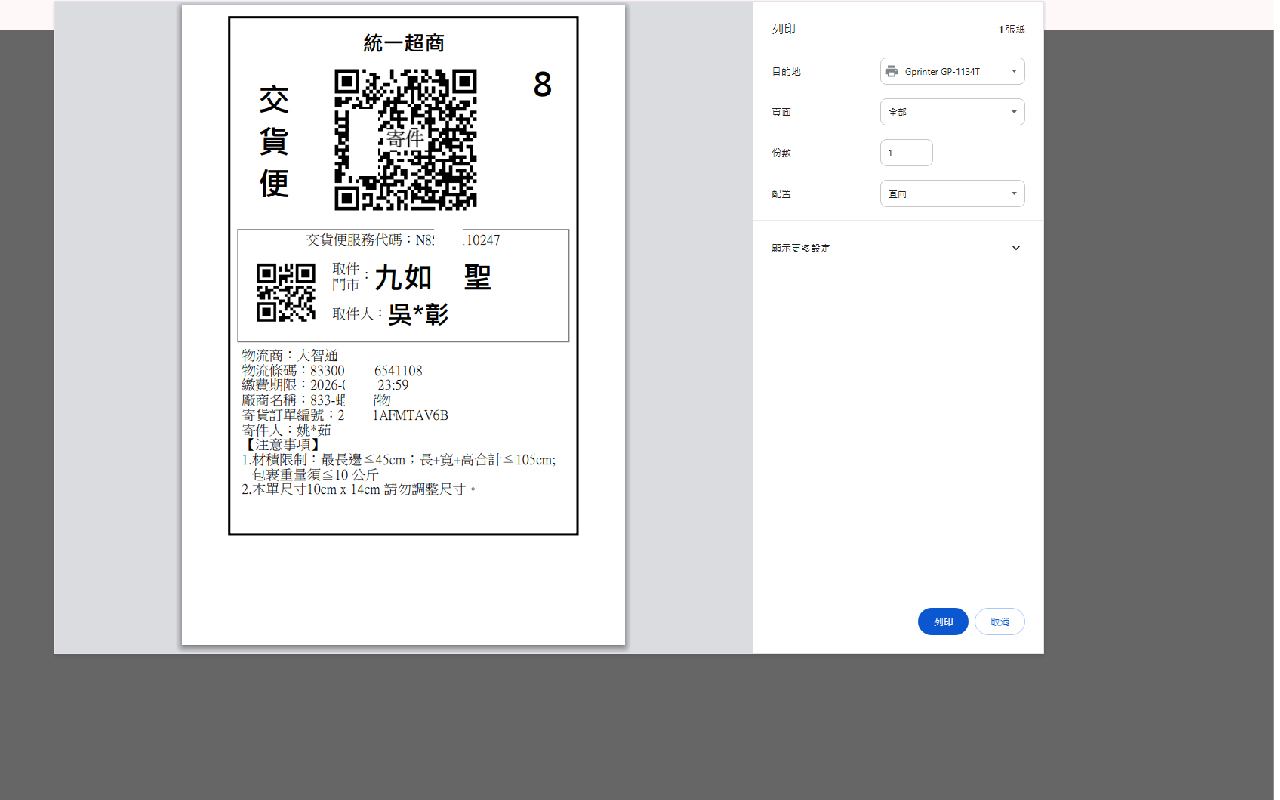The image size is (1280, 800).
Task: Click the recipient name 吳*彰
Action: 418,315
